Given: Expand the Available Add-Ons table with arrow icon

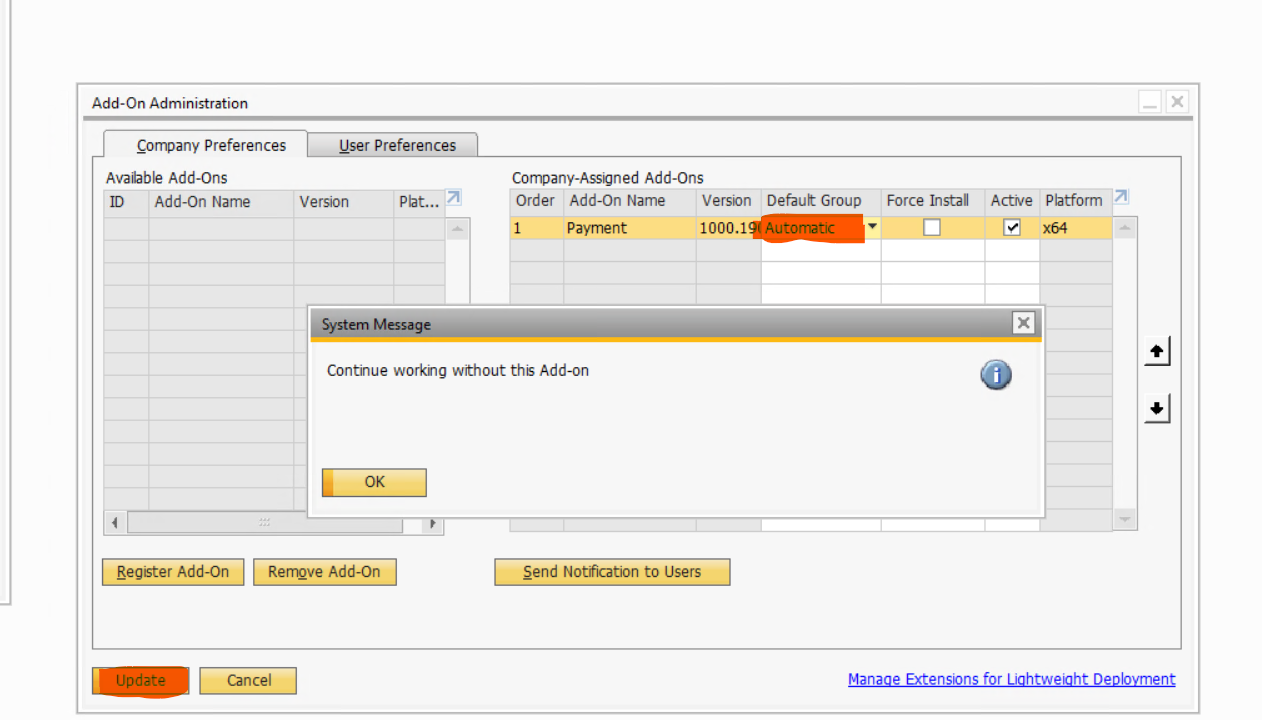Looking at the screenshot, I should click(453, 198).
